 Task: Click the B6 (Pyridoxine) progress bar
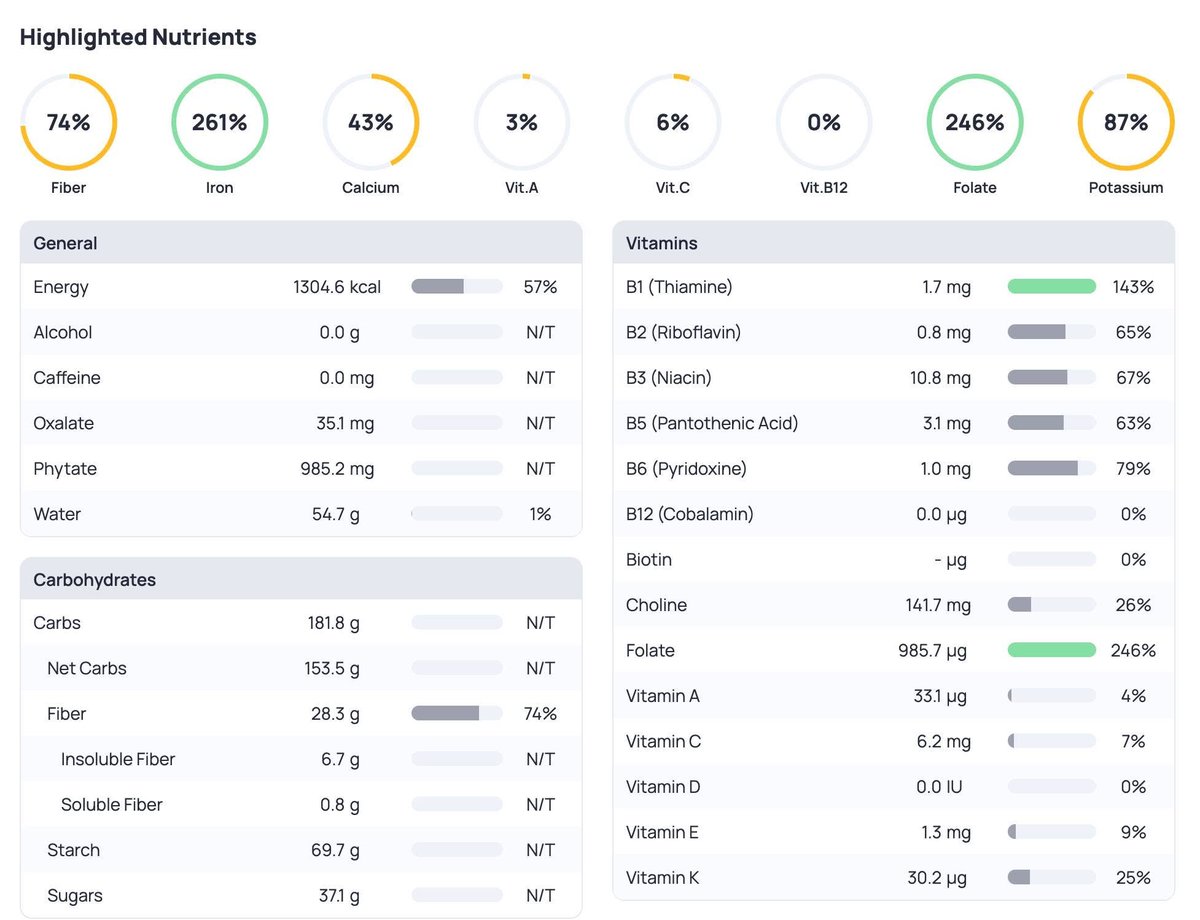[x=1052, y=468]
